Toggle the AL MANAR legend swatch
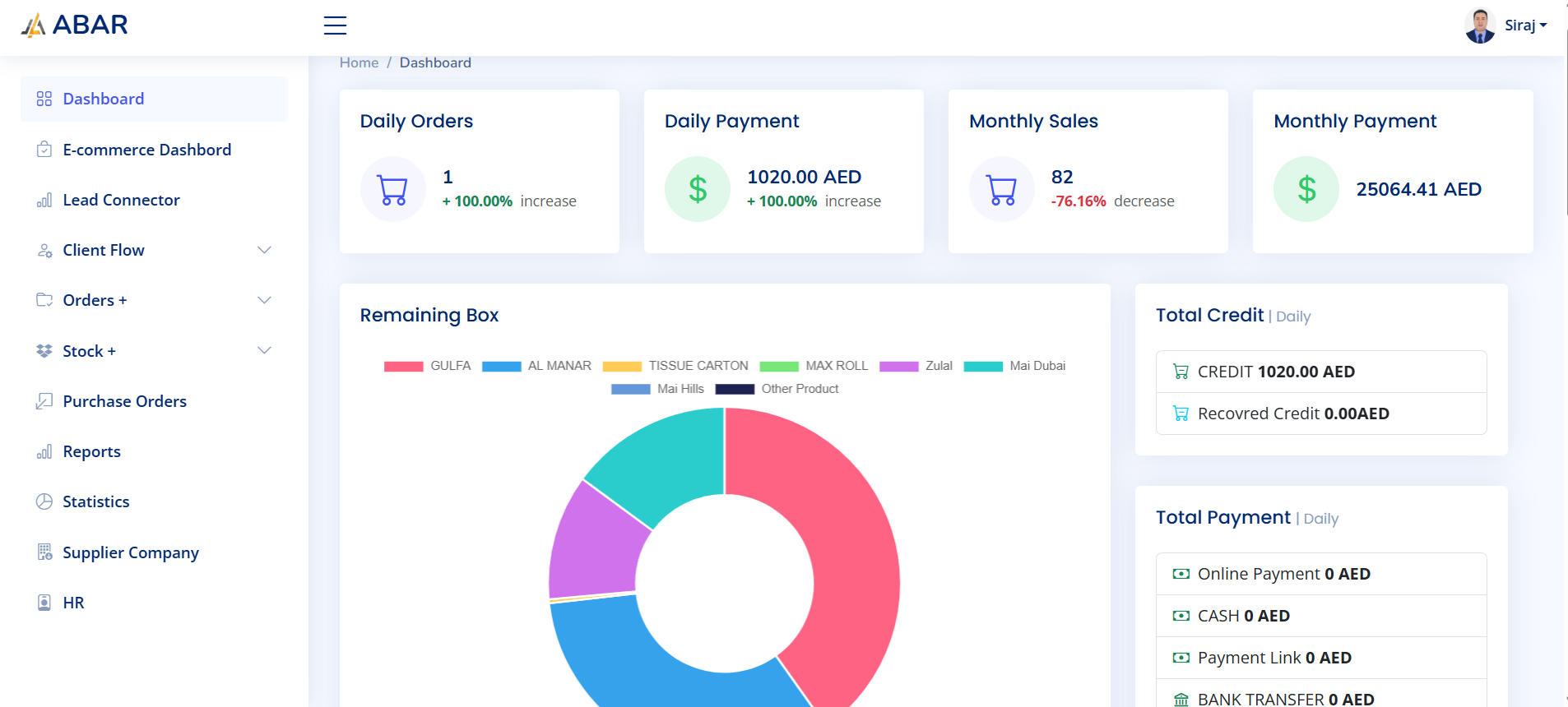The width and height of the screenshot is (1568, 707). click(x=502, y=367)
